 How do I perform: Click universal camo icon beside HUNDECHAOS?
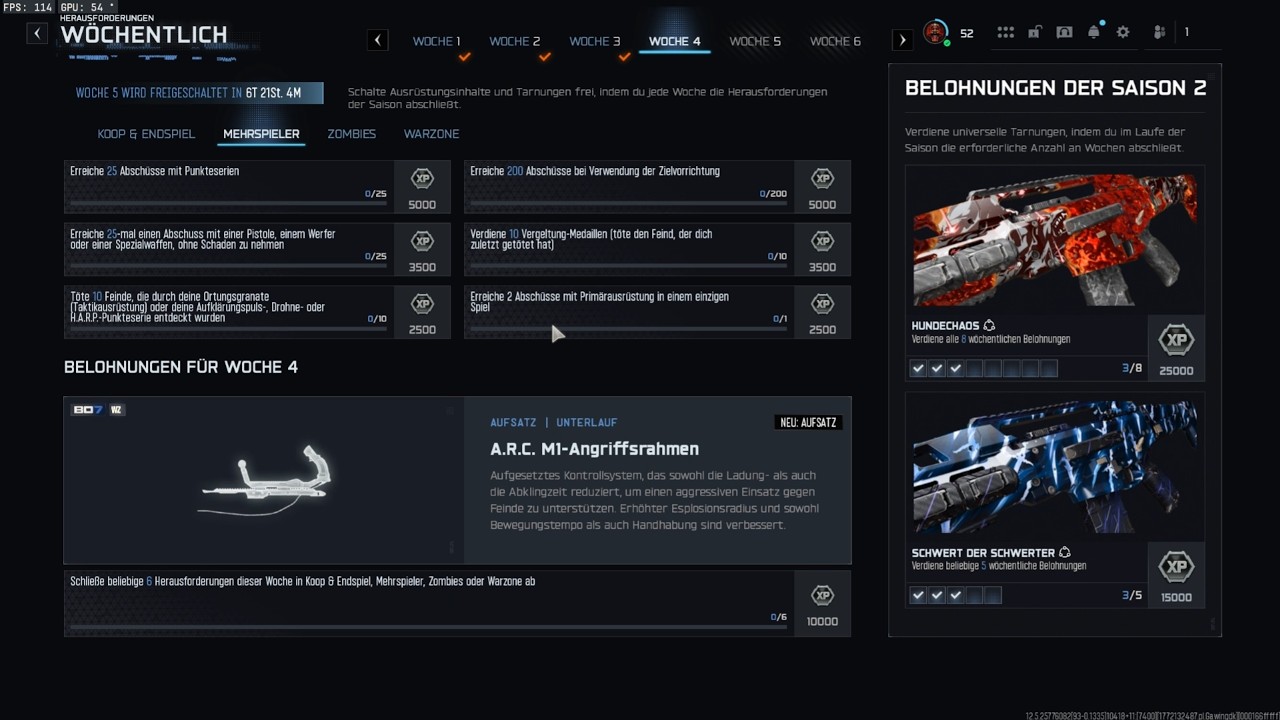coord(989,326)
